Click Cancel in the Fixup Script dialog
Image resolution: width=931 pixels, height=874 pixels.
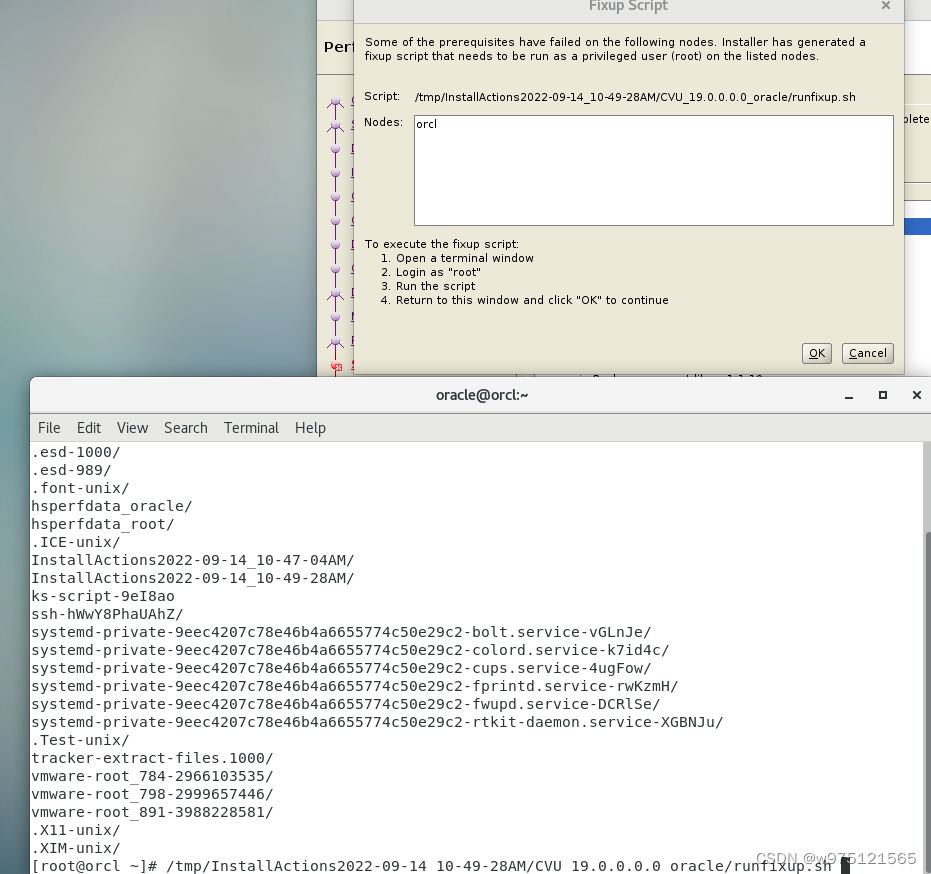866,353
